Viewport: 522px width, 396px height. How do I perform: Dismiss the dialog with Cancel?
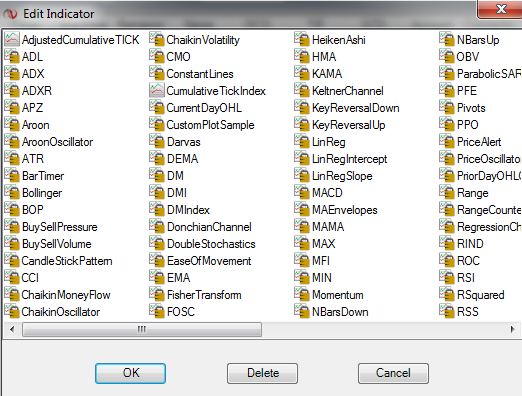coord(393,373)
